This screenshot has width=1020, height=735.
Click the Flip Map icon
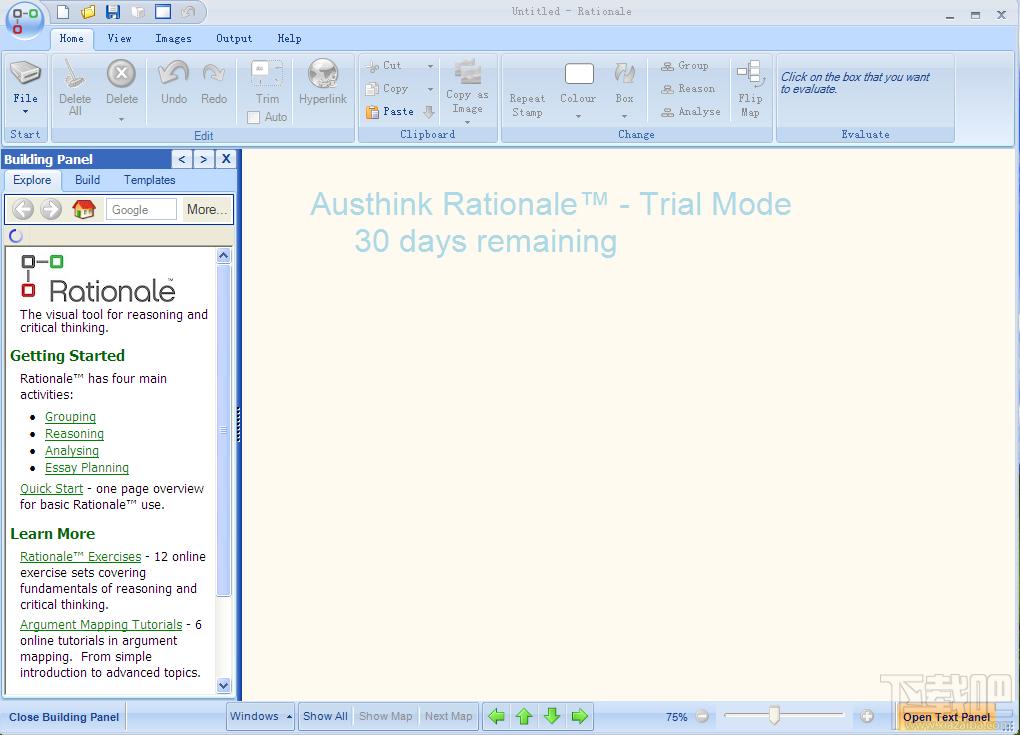coord(750,74)
